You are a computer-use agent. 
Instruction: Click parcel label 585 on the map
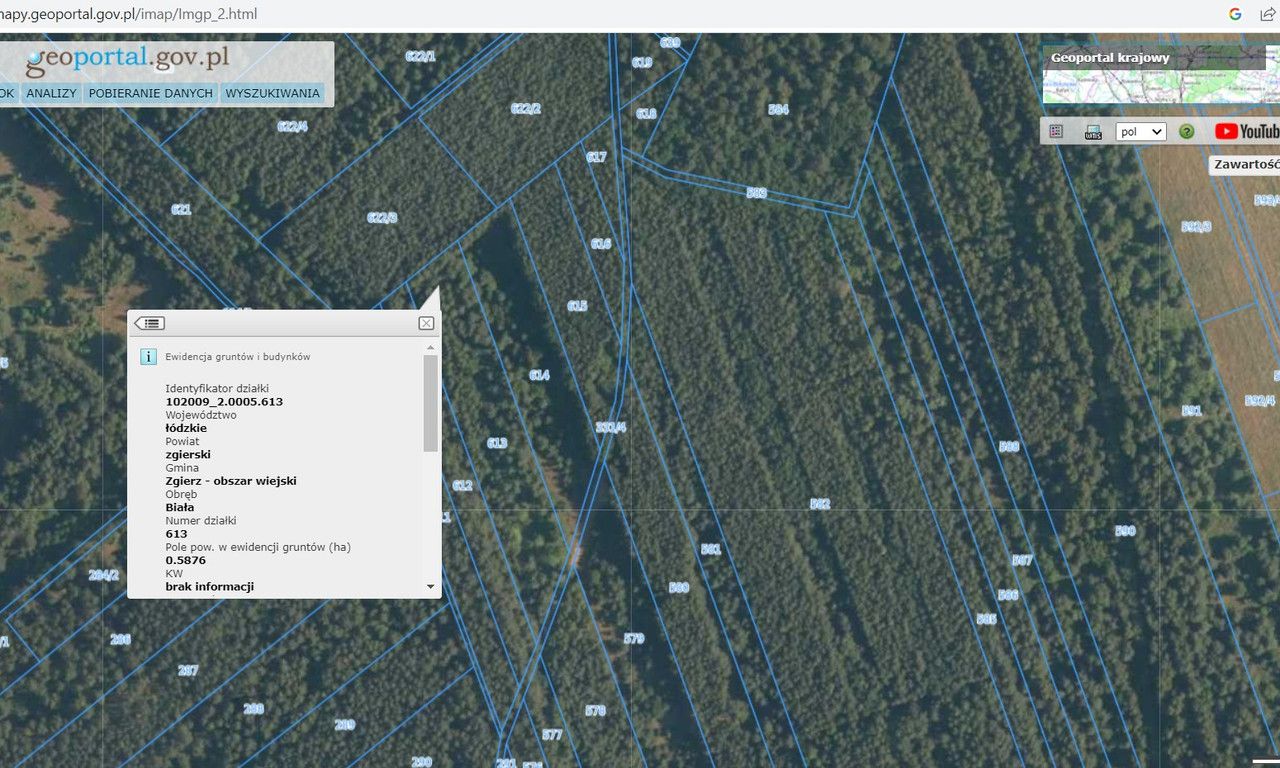coord(986,619)
